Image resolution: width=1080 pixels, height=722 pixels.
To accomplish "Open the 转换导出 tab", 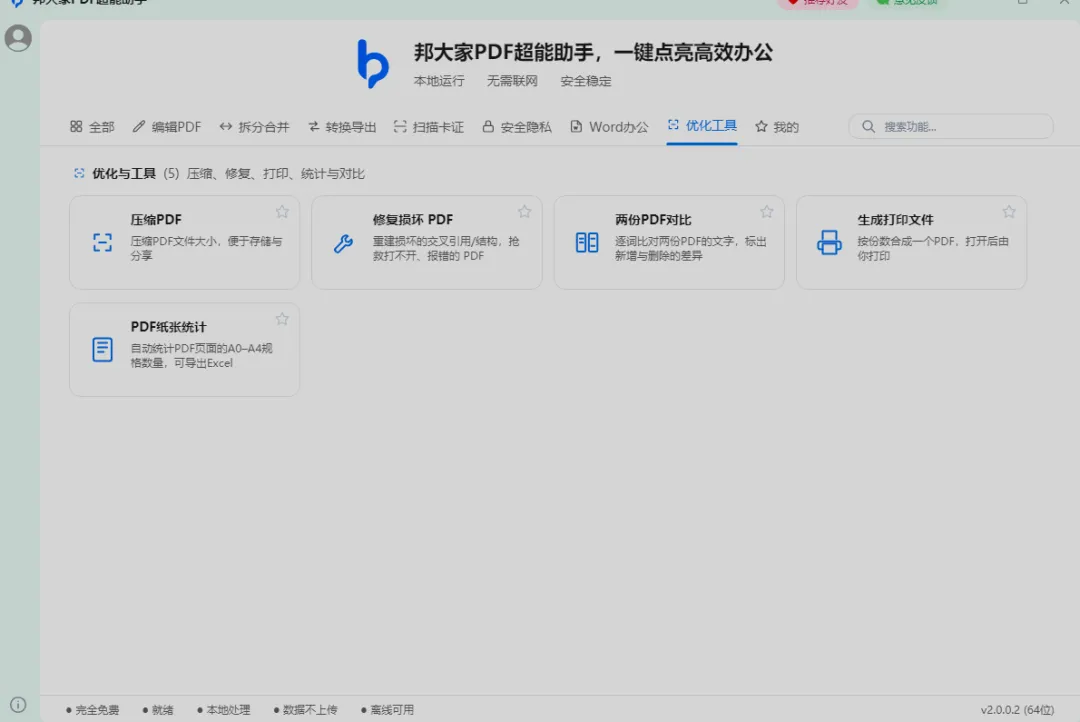I will [342, 127].
